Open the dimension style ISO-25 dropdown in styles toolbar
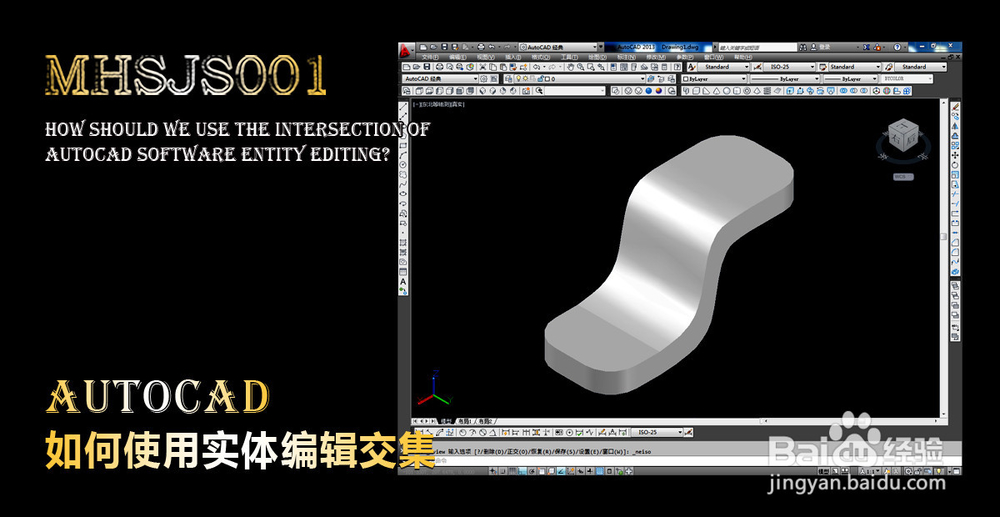 [790, 67]
